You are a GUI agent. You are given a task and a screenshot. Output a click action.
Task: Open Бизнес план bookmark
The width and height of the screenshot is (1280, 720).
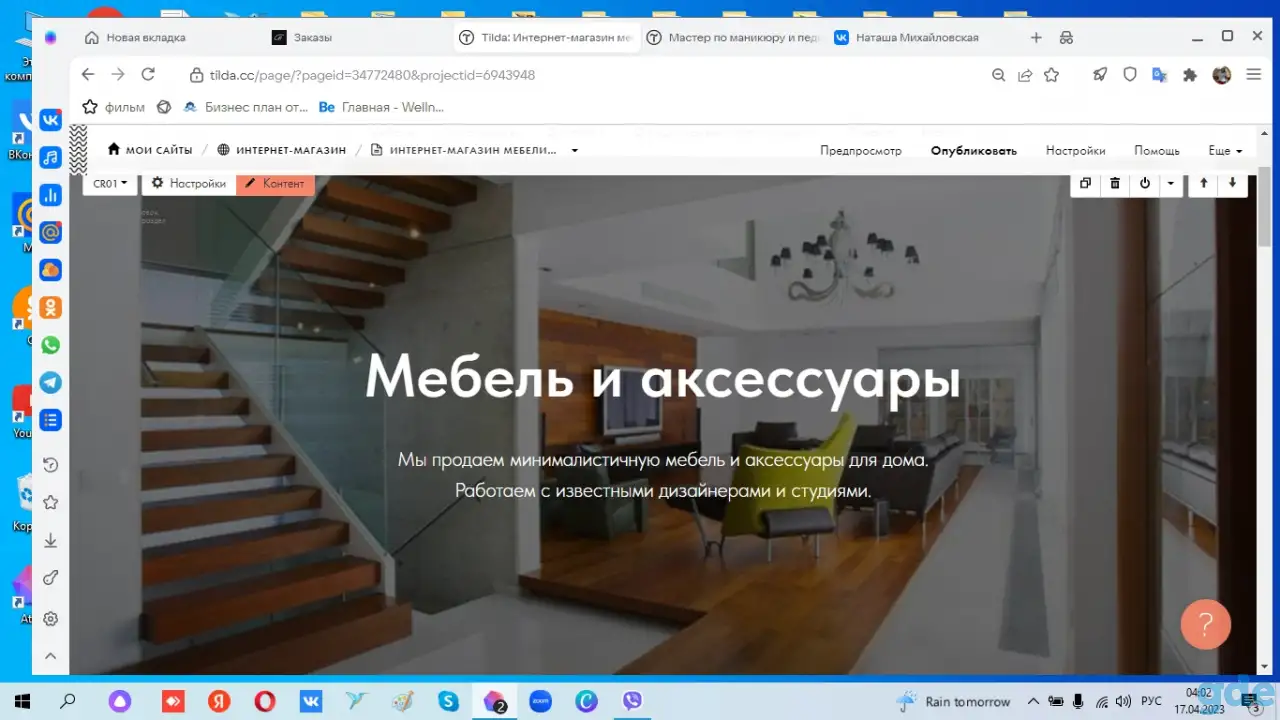click(245, 107)
